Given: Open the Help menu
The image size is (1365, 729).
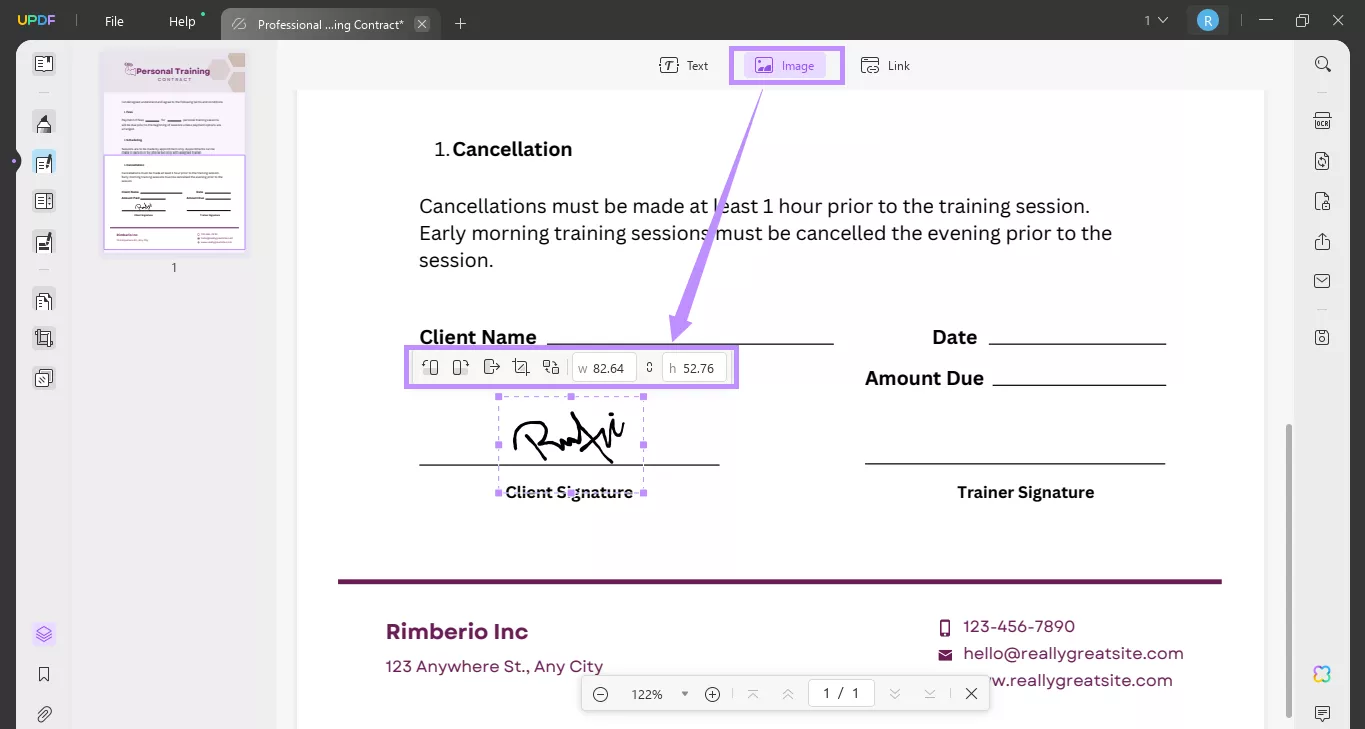Looking at the screenshot, I should (182, 21).
